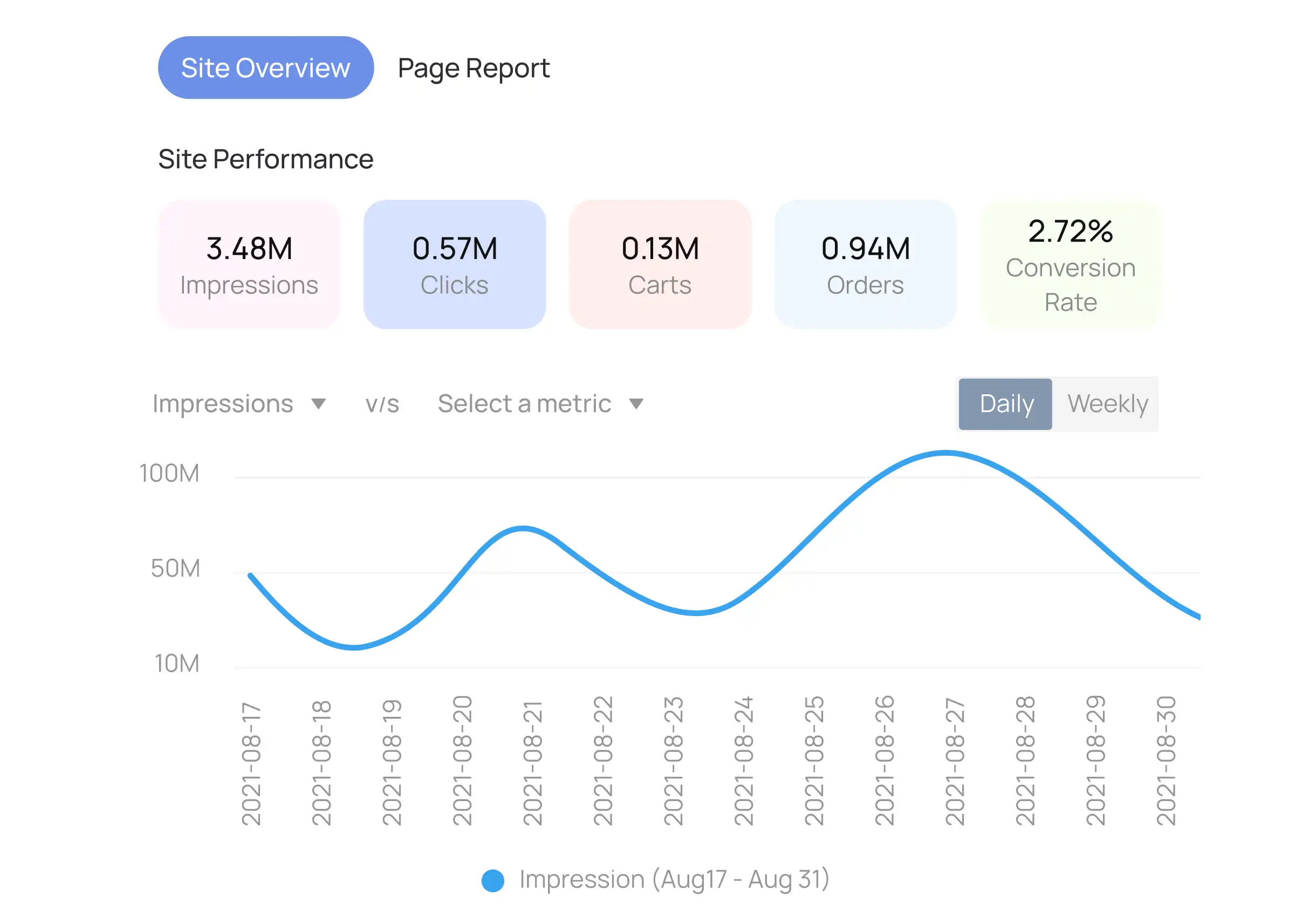
Task: Switch the chart to Weekly view
Action: [x=1107, y=404]
